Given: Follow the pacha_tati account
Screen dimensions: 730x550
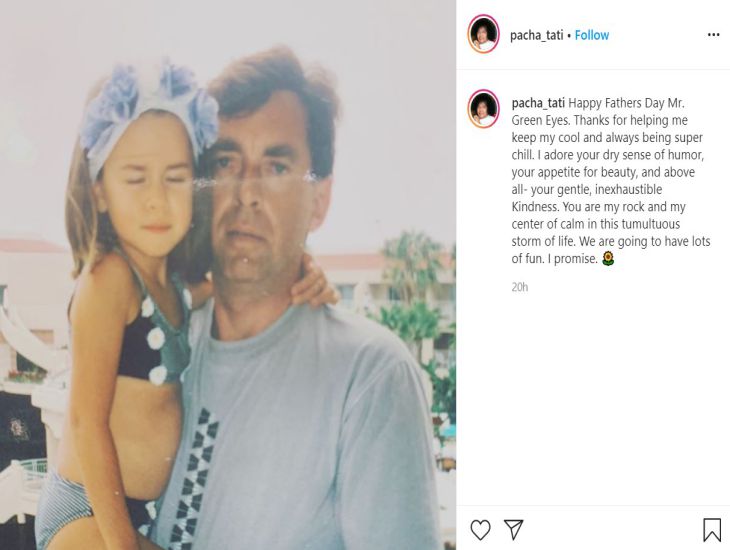Looking at the screenshot, I should click(592, 35).
